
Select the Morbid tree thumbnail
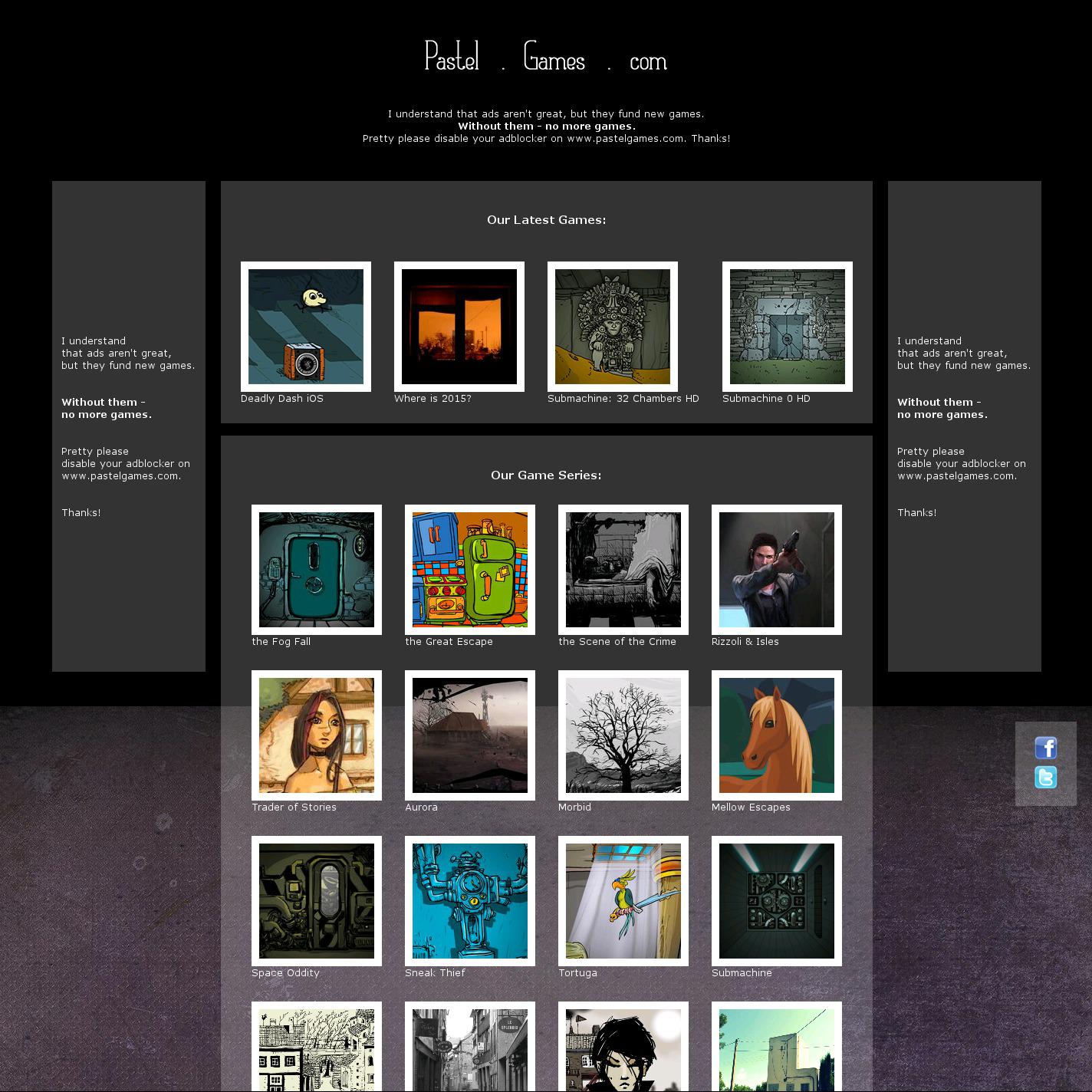point(623,735)
